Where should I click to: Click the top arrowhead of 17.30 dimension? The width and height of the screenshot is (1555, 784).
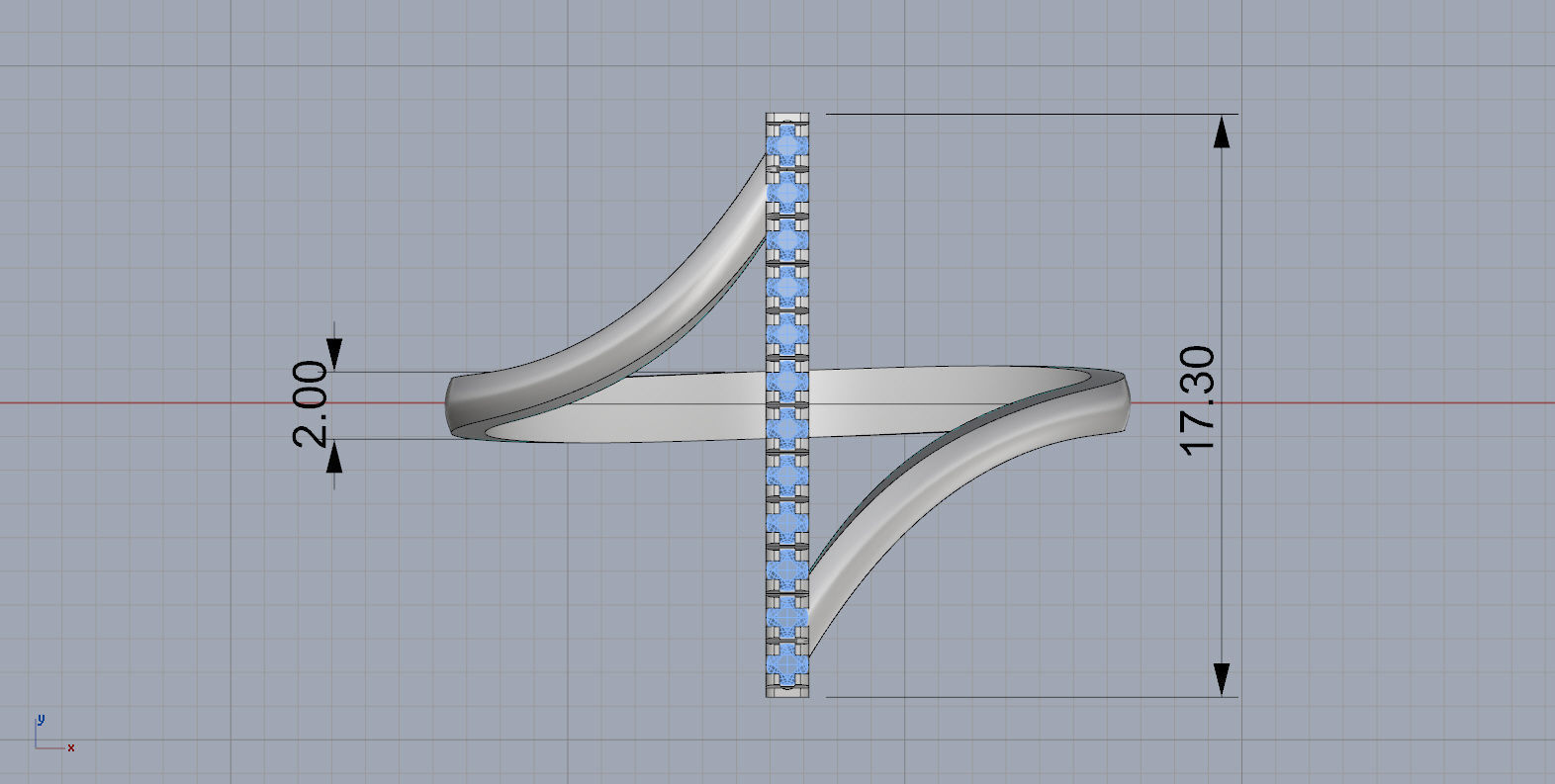(1224, 131)
